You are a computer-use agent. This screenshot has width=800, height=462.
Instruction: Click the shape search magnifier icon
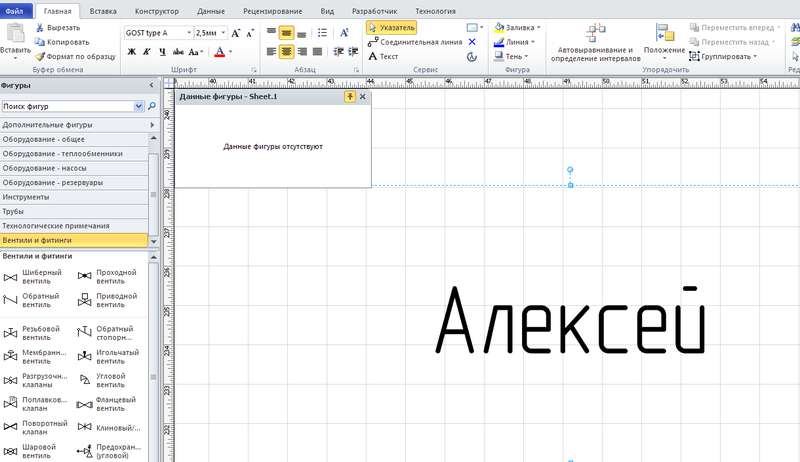point(152,106)
